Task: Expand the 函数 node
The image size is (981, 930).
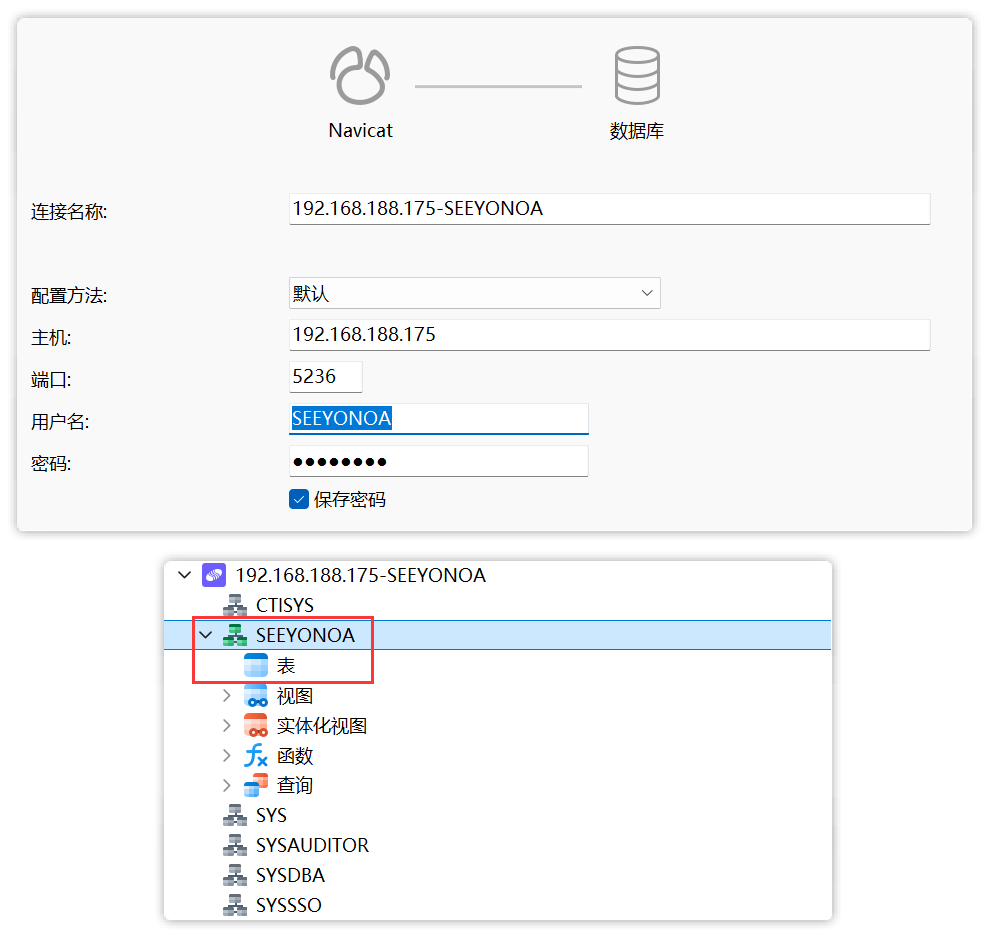Action: (x=226, y=755)
